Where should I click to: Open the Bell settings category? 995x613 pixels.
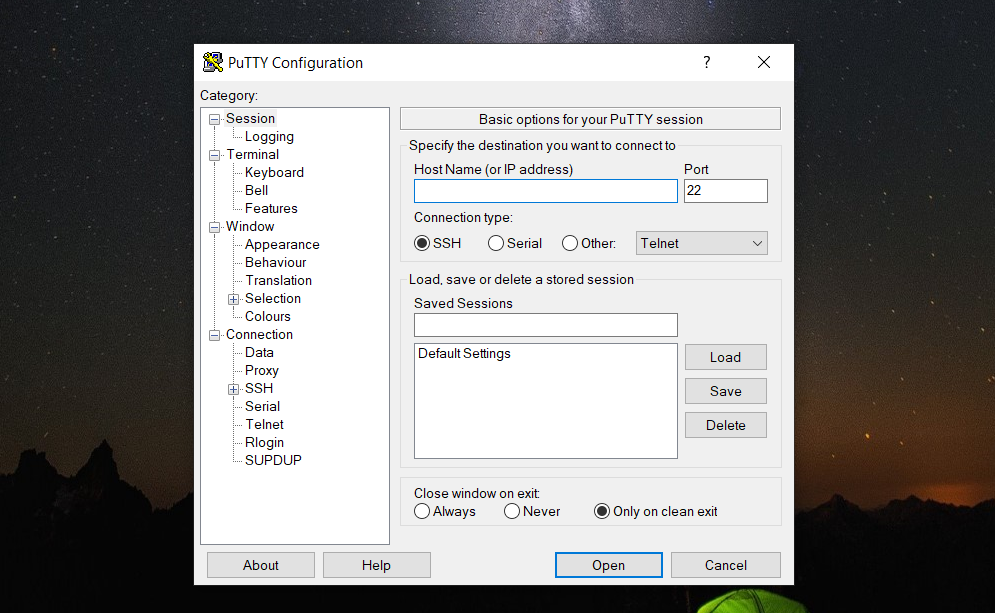coord(256,190)
